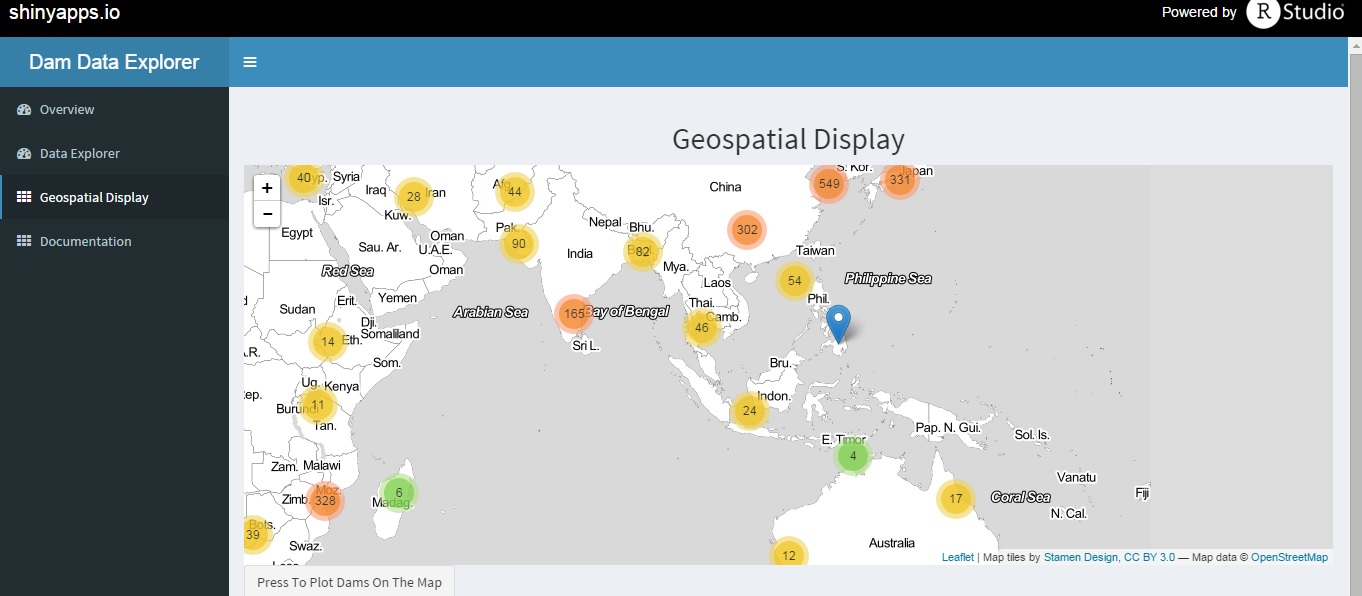Open the CC BY 3.0 license link

[1149, 557]
